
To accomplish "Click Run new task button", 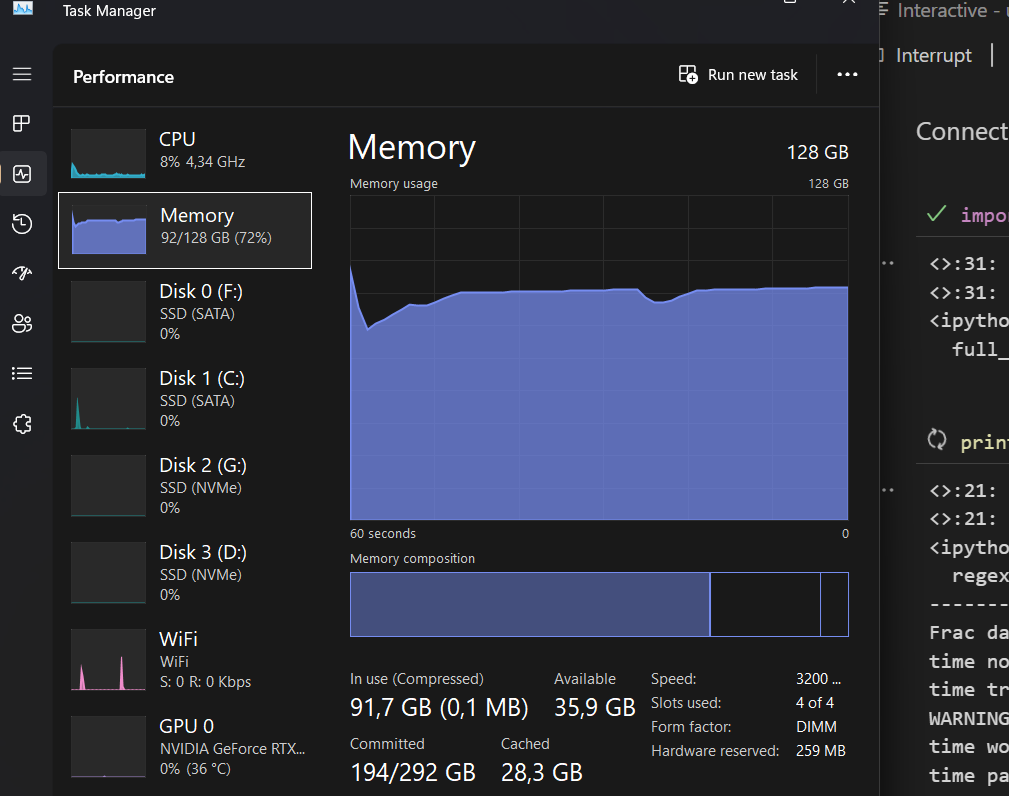I will [738, 75].
